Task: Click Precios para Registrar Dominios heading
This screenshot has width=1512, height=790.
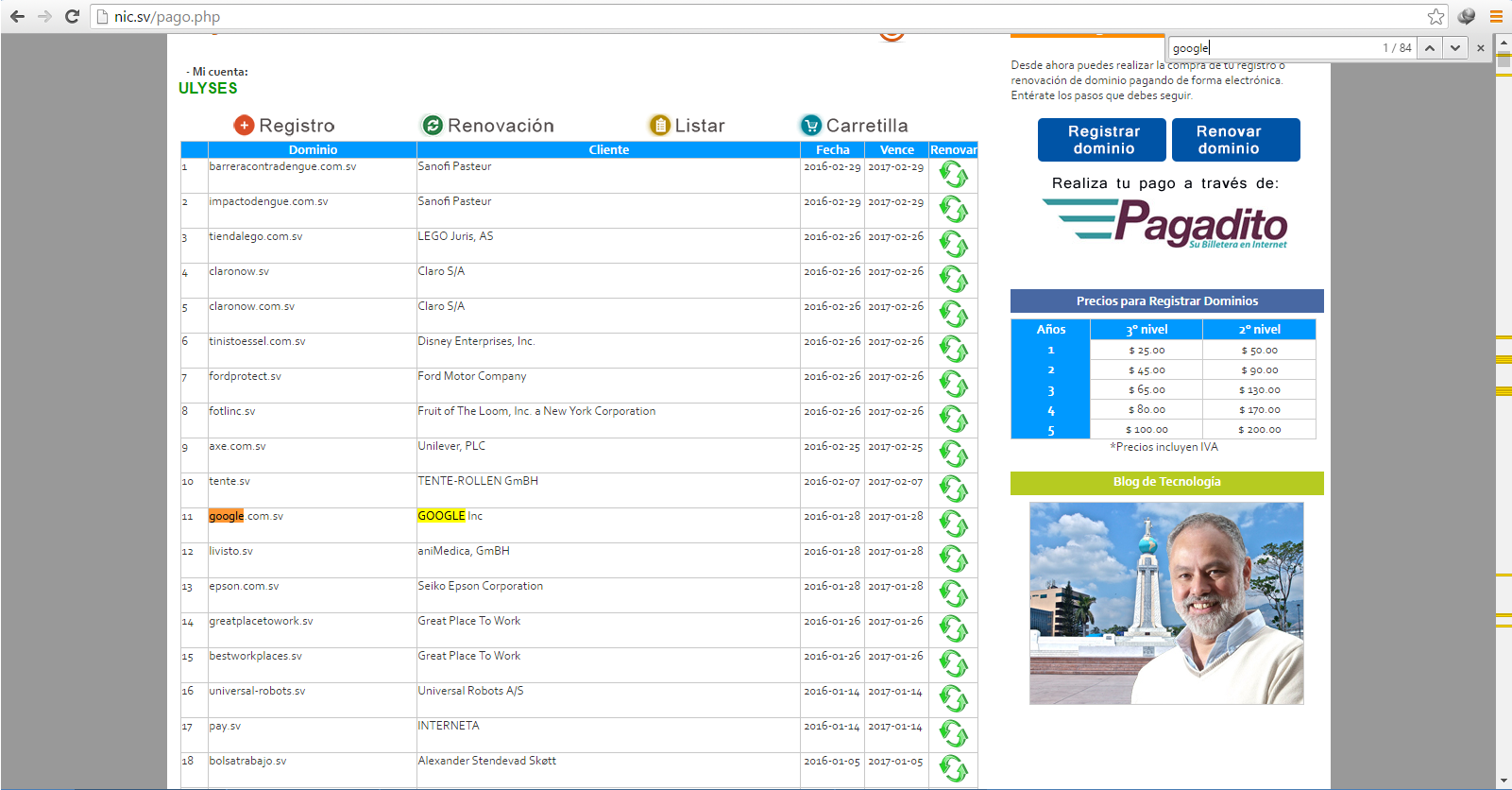Action: click(x=1167, y=301)
